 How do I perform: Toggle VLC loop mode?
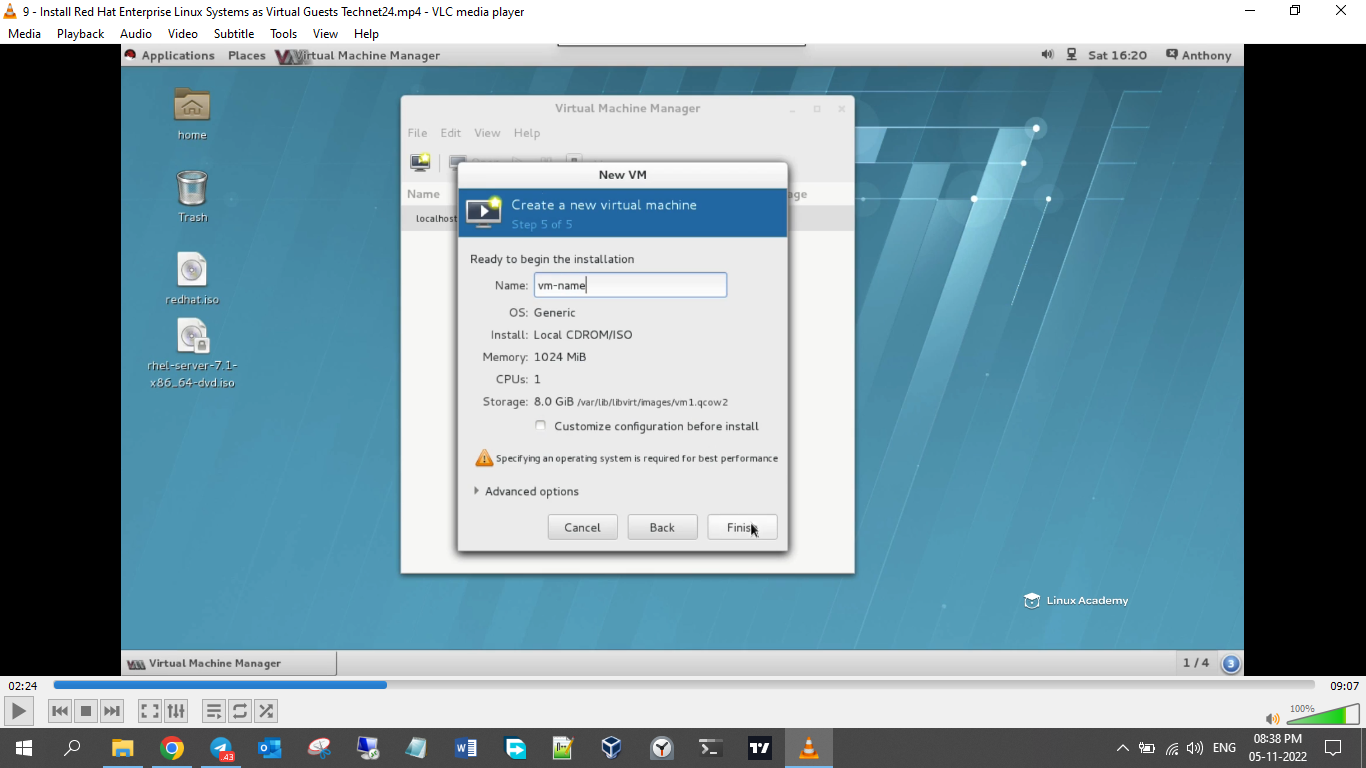pos(240,711)
